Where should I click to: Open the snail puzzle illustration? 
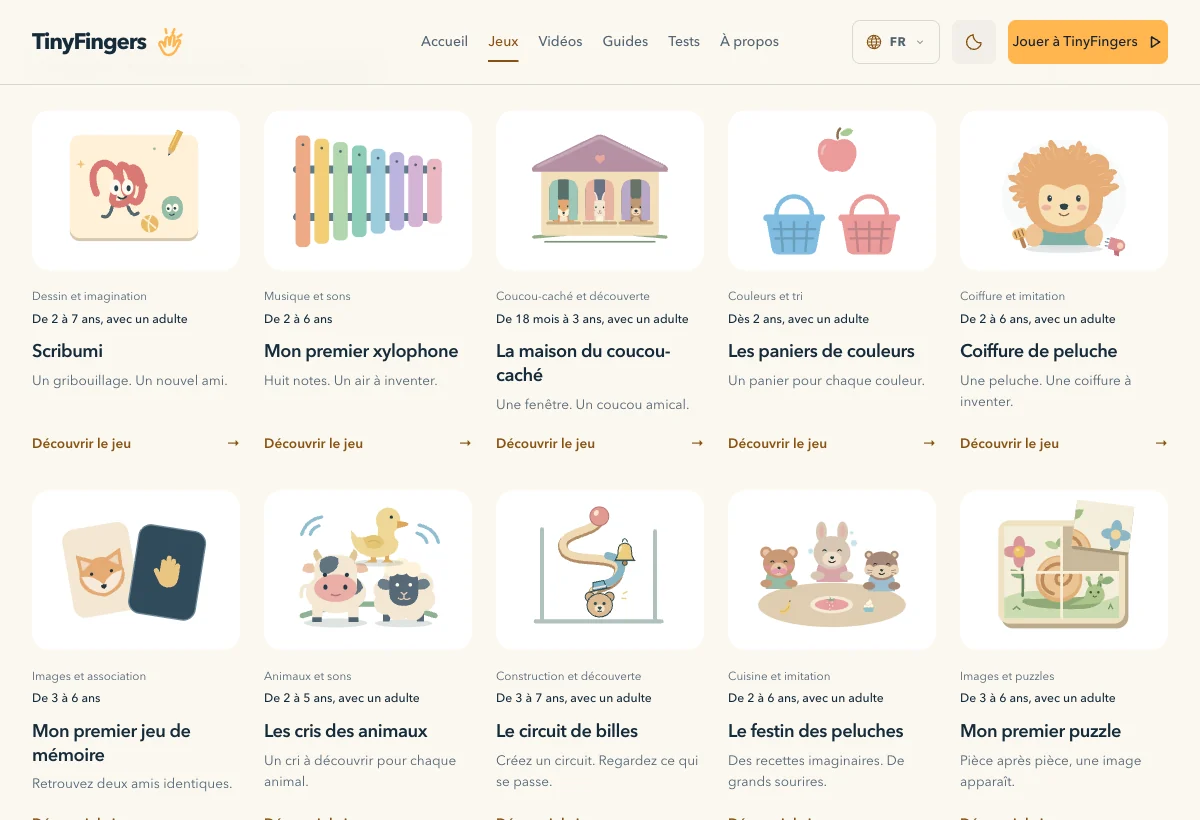(1064, 570)
